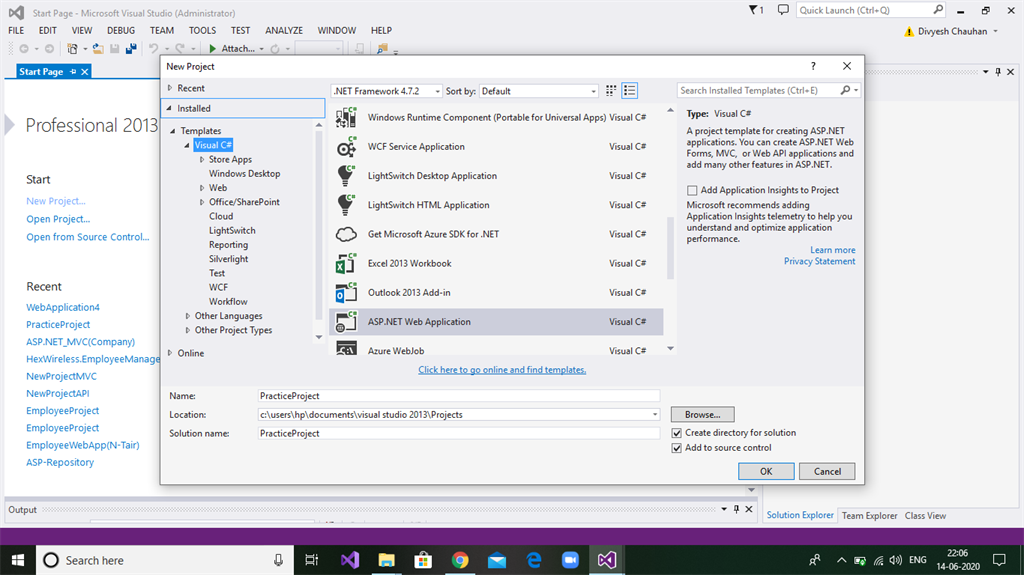Screen dimensions: 1024x575
Task: Open Zoom from the taskbar
Action: (x=570, y=560)
